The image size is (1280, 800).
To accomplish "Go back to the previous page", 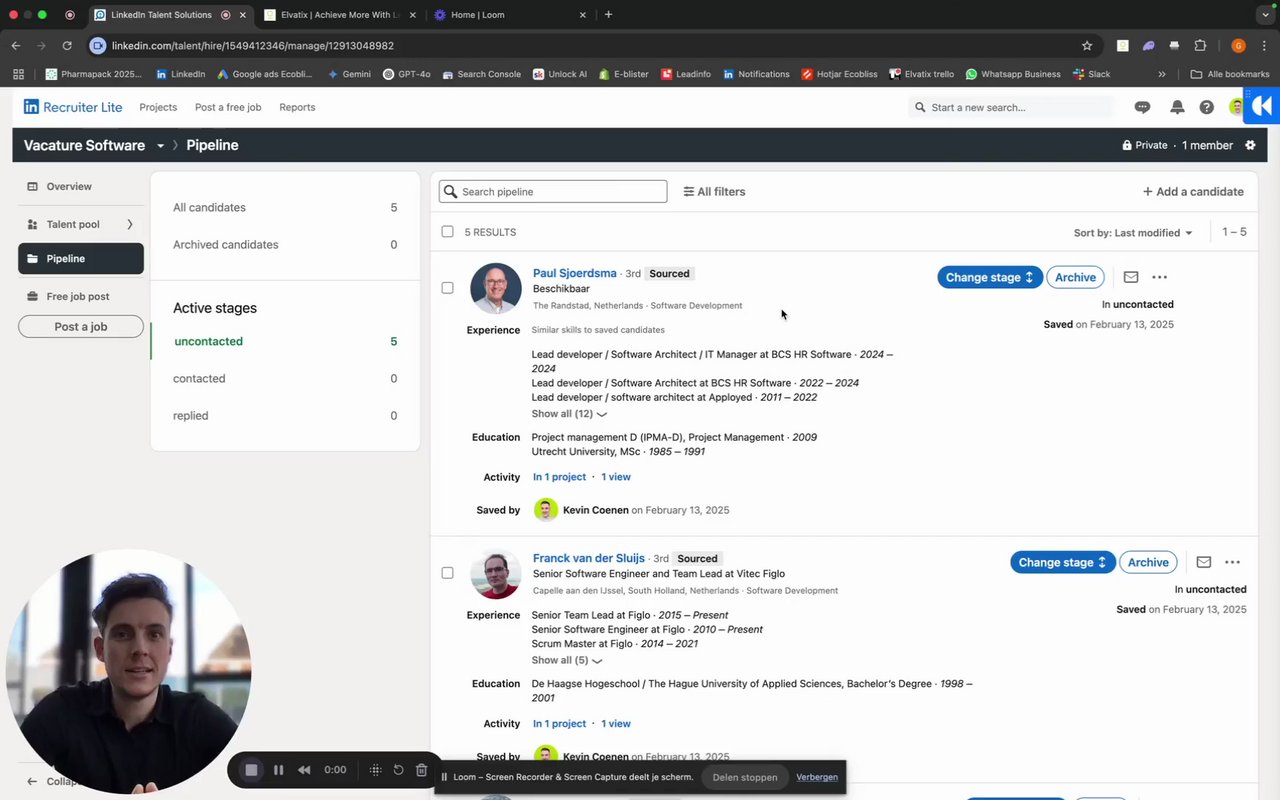I will (x=16, y=45).
